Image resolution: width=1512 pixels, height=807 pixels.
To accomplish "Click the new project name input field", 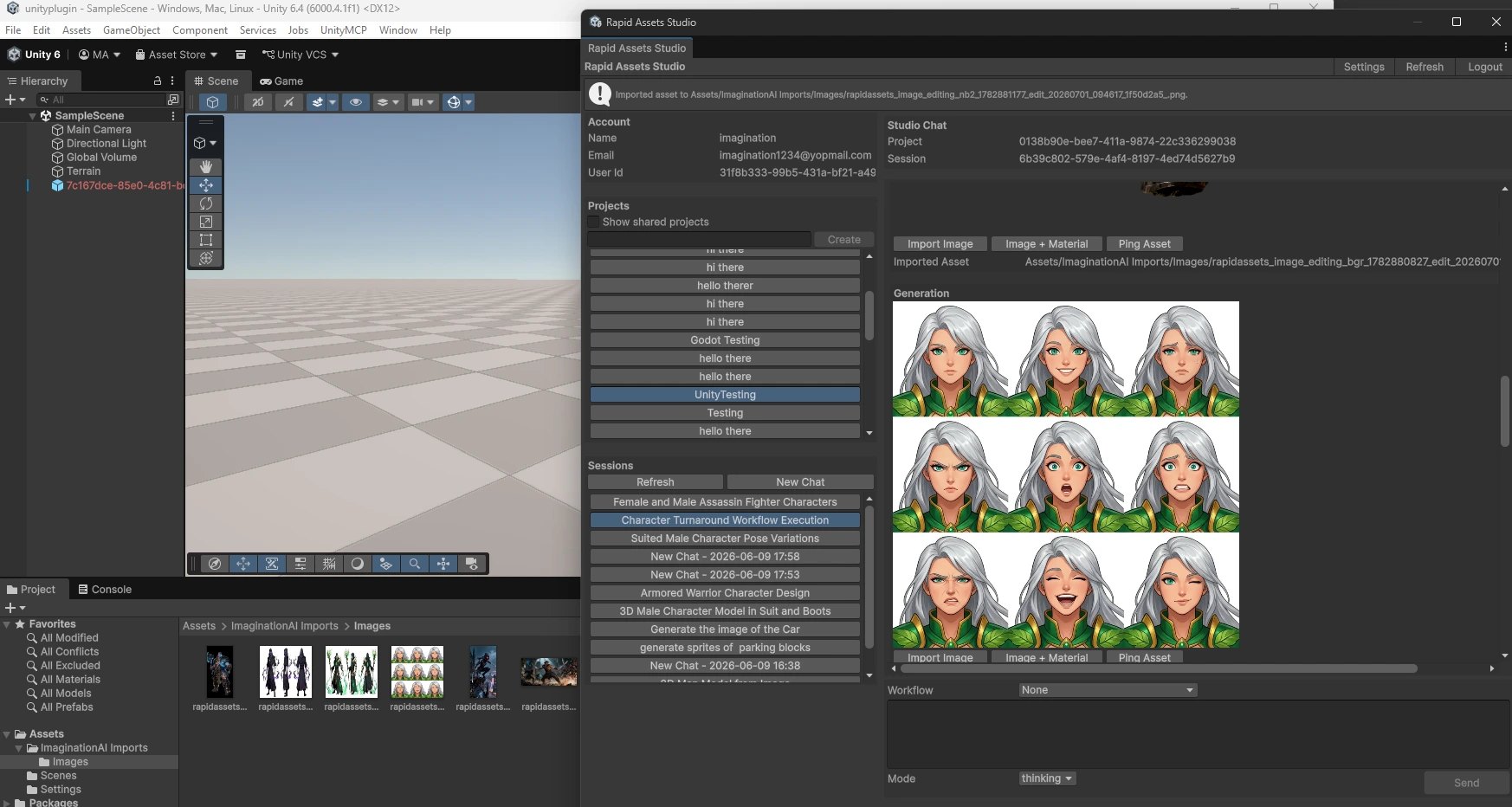I will tap(700, 240).
